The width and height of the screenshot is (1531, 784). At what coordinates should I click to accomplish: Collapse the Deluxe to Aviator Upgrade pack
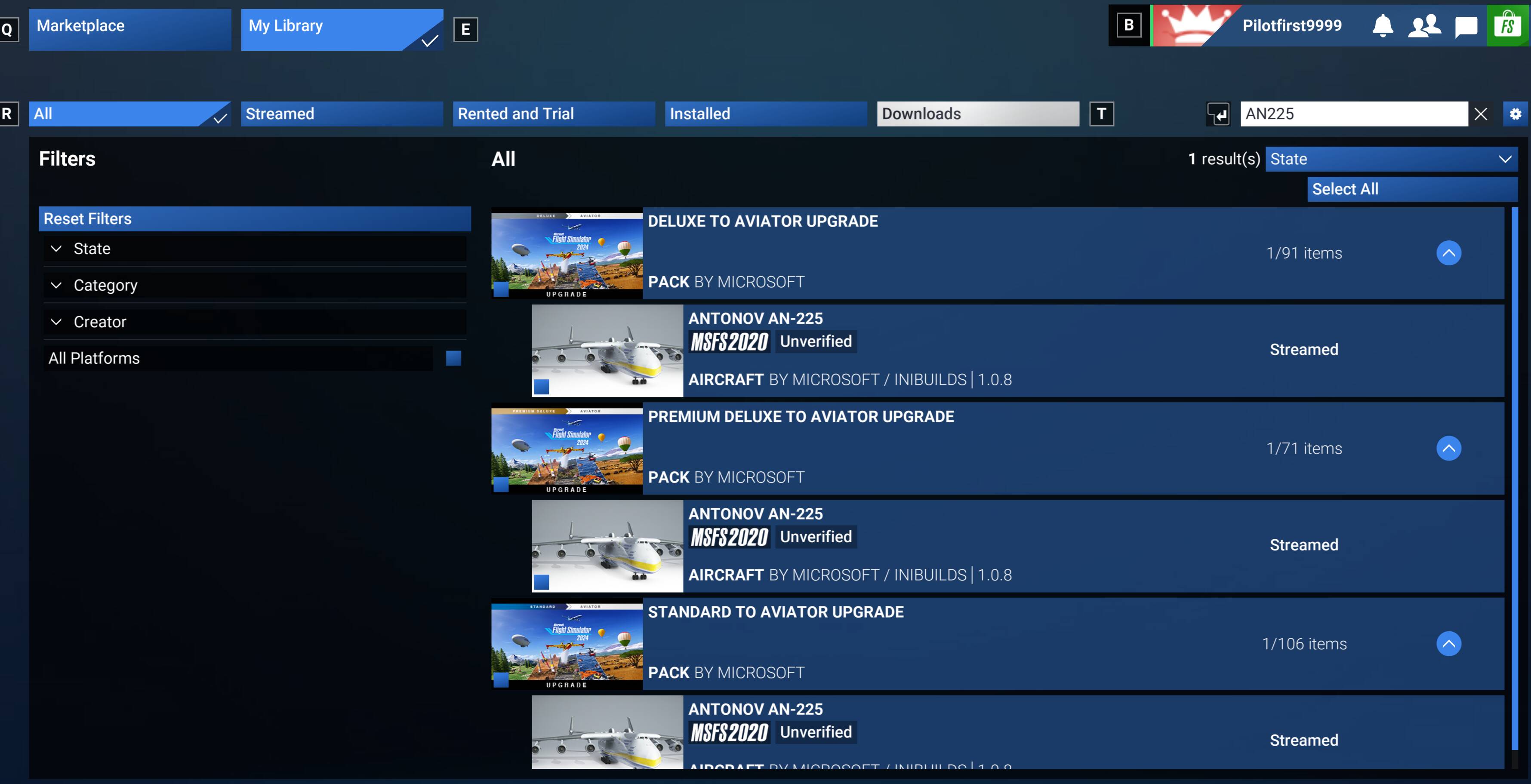tap(1448, 253)
